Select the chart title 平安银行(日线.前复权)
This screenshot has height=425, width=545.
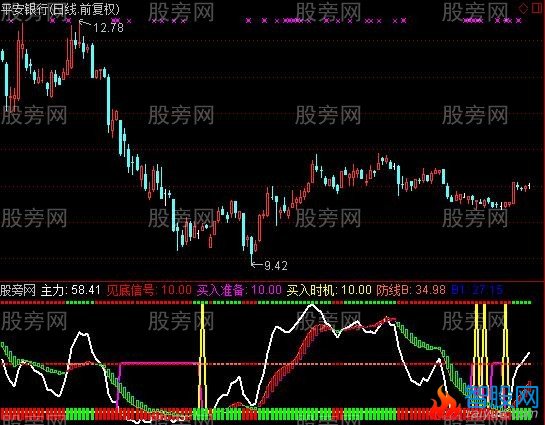pos(60,9)
